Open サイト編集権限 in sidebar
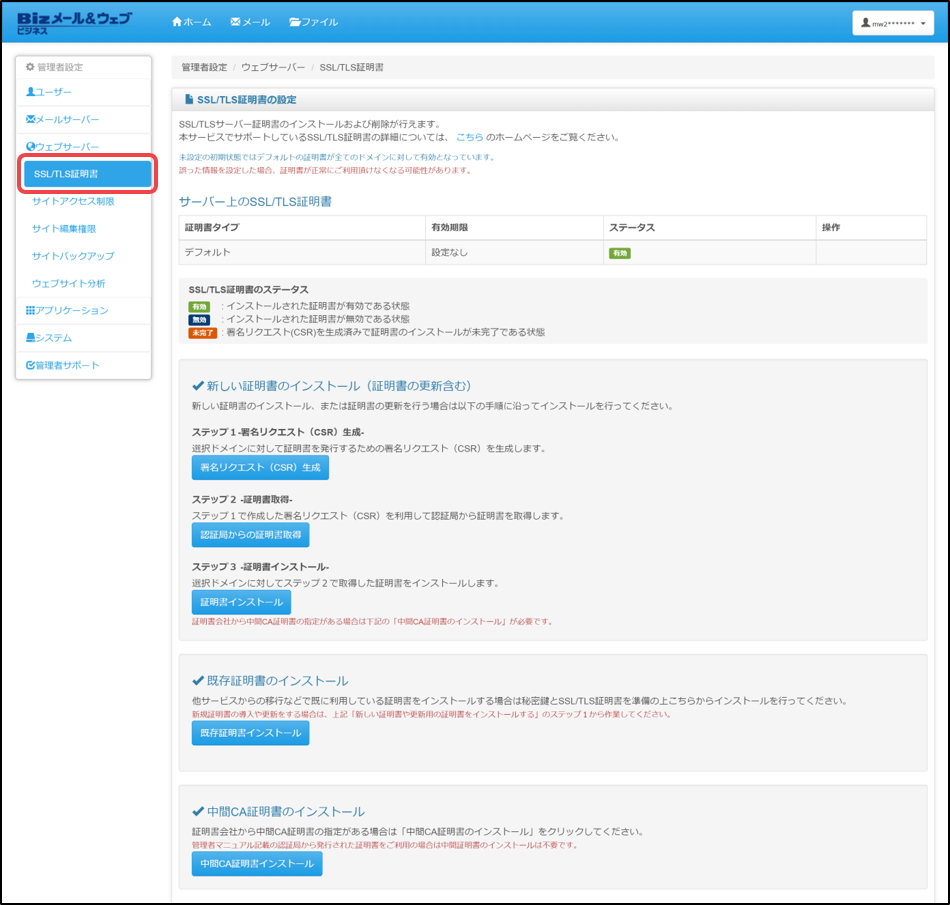This screenshot has height=905, width=950. pyautogui.click(x=64, y=229)
